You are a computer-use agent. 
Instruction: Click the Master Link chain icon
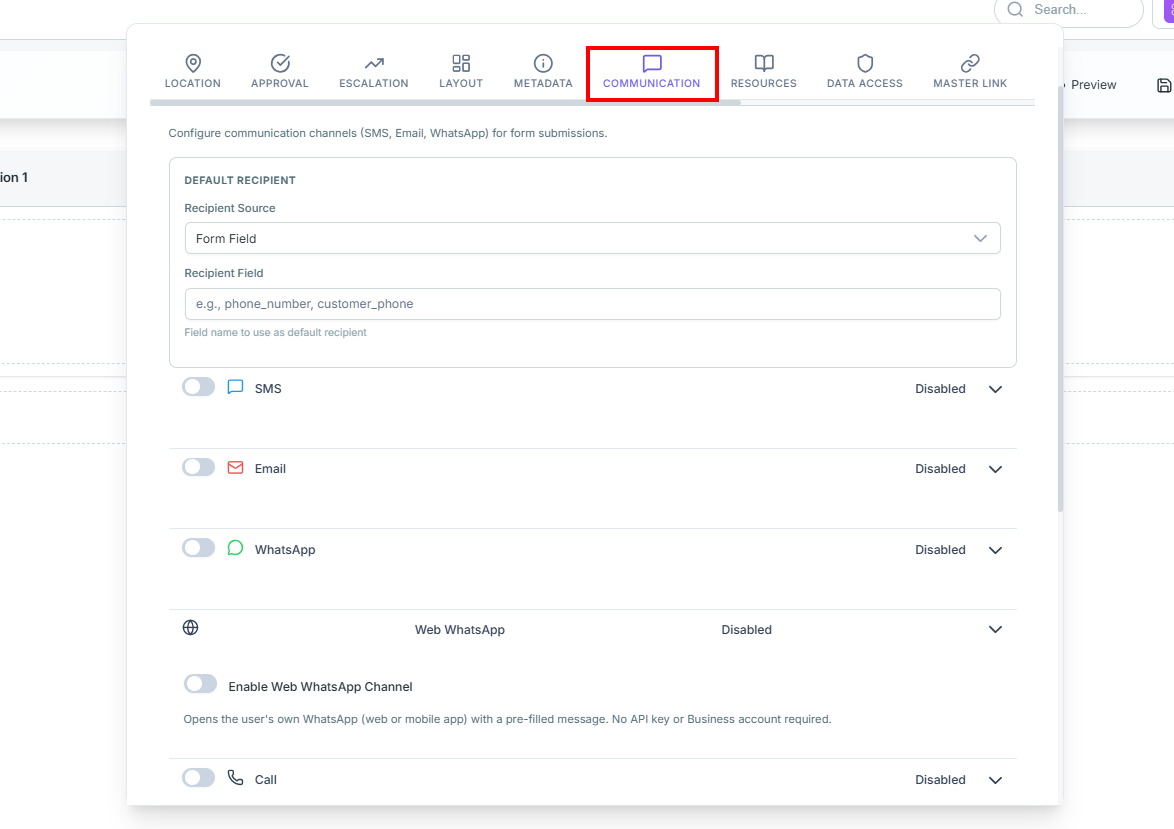click(x=970, y=63)
